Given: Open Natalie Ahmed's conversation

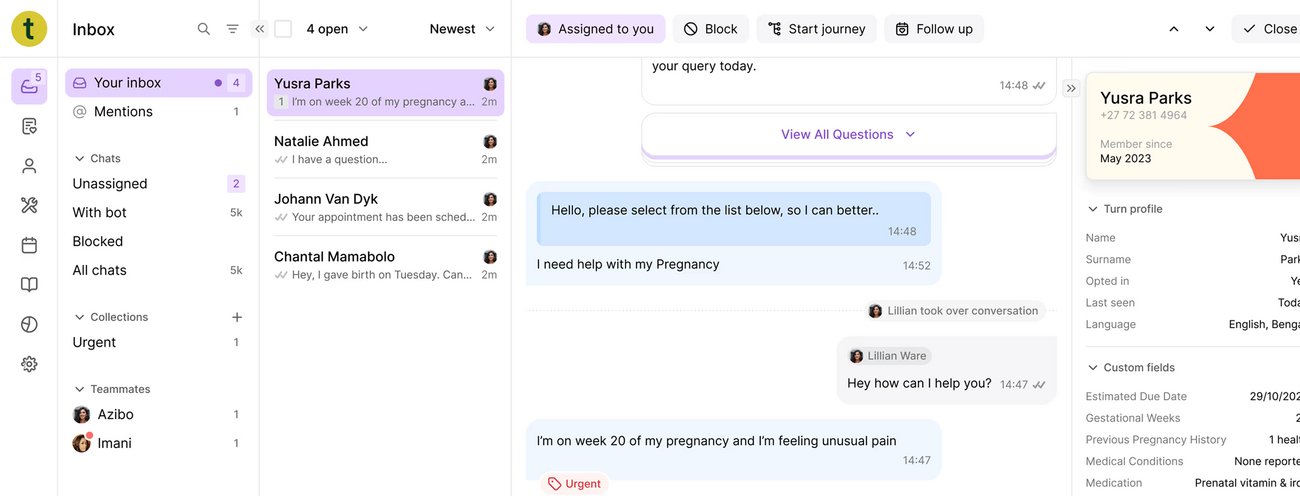Looking at the screenshot, I should [385, 150].
